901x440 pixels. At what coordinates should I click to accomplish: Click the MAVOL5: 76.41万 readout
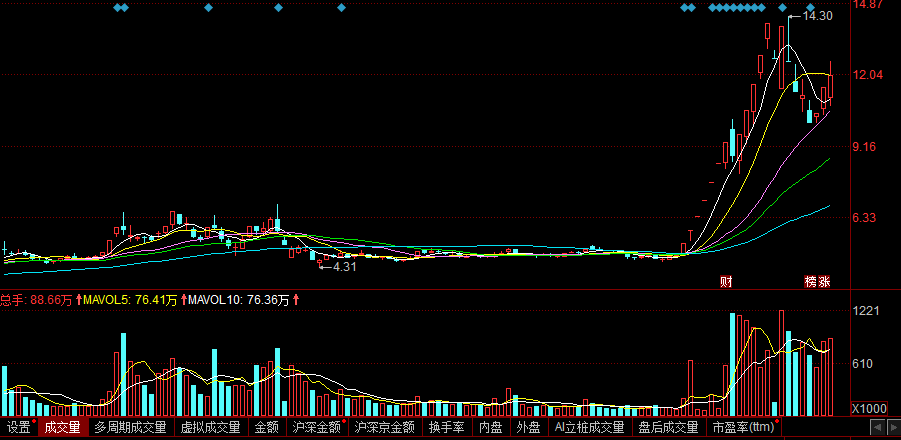click(130, 299)
